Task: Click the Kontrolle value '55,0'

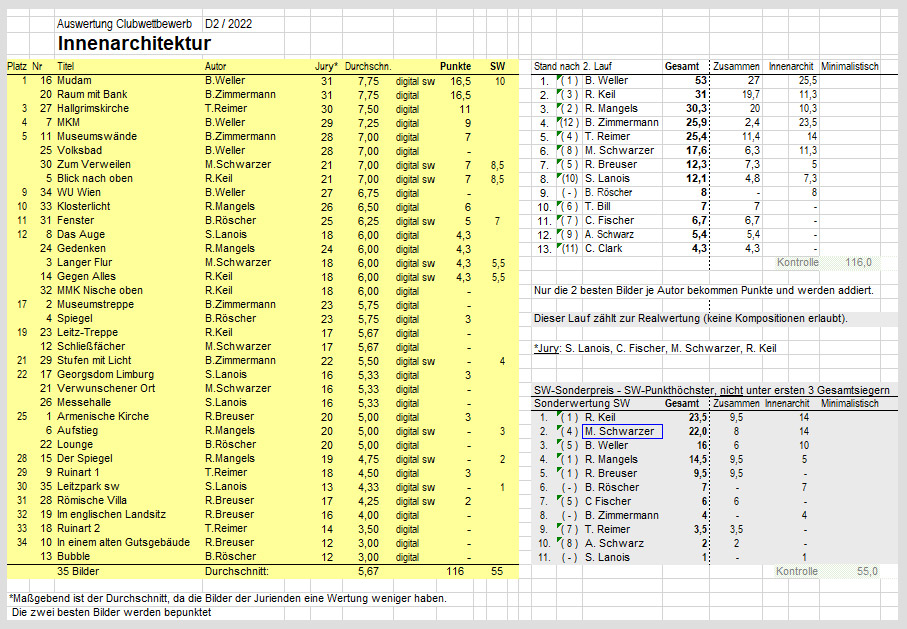Action: 867,571
